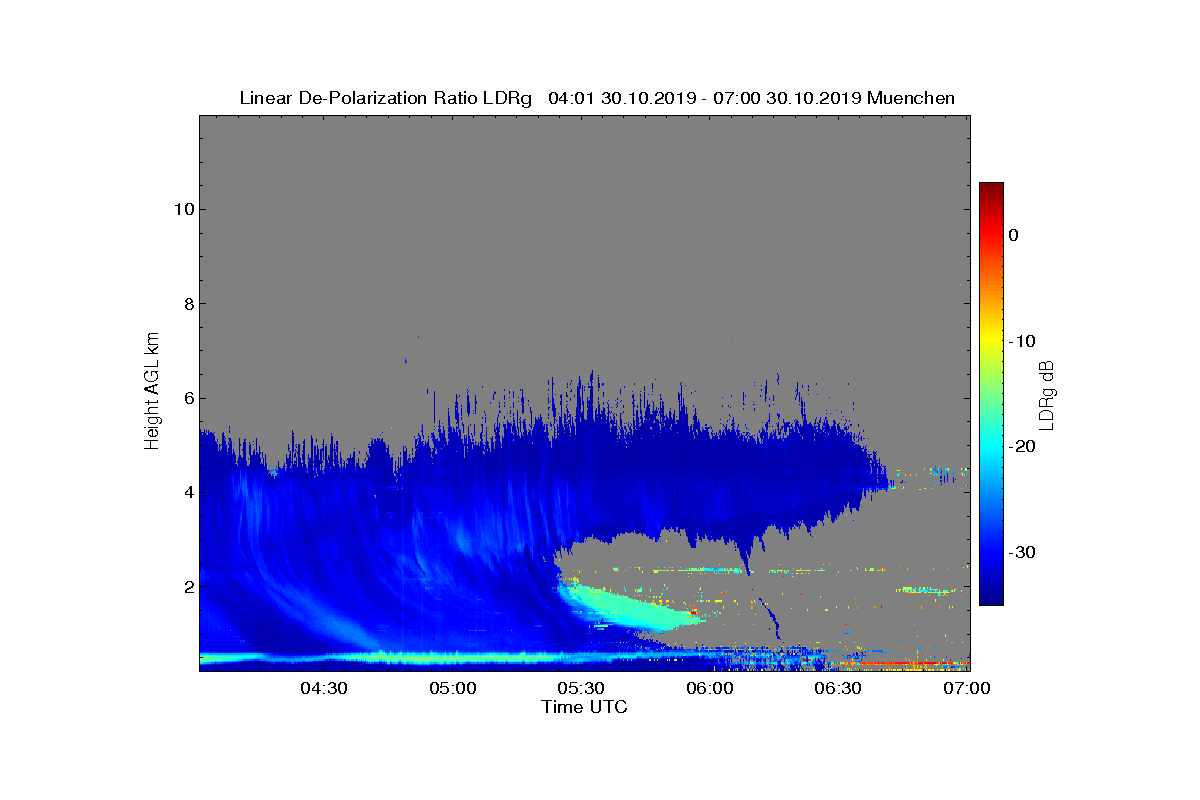Click the height tick label '4'
Viewport: 1200px width, 800px height.
(188, 492)
